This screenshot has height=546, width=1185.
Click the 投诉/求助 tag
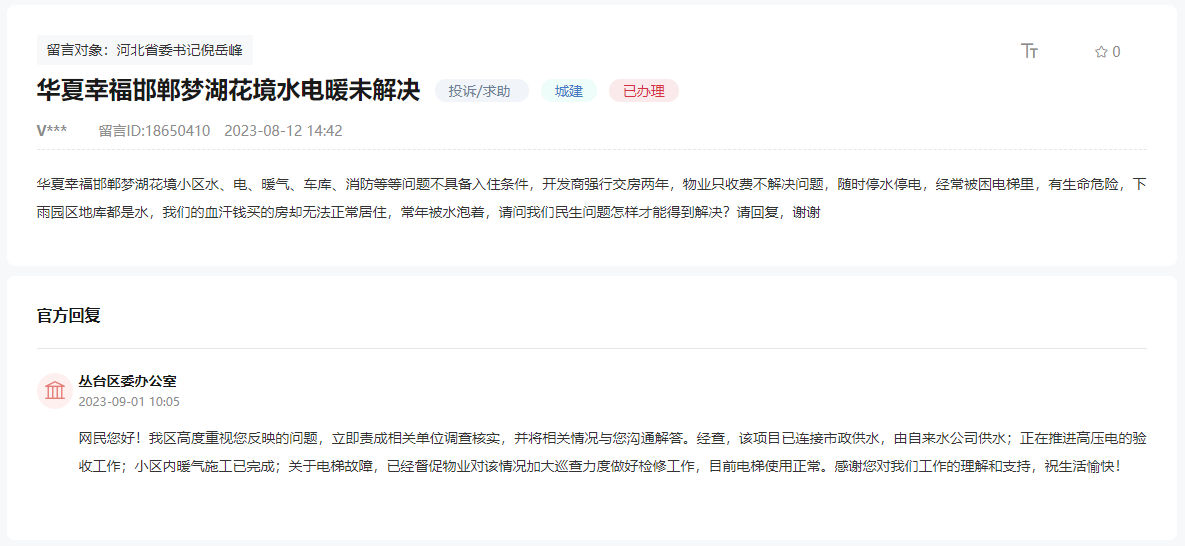481,92
